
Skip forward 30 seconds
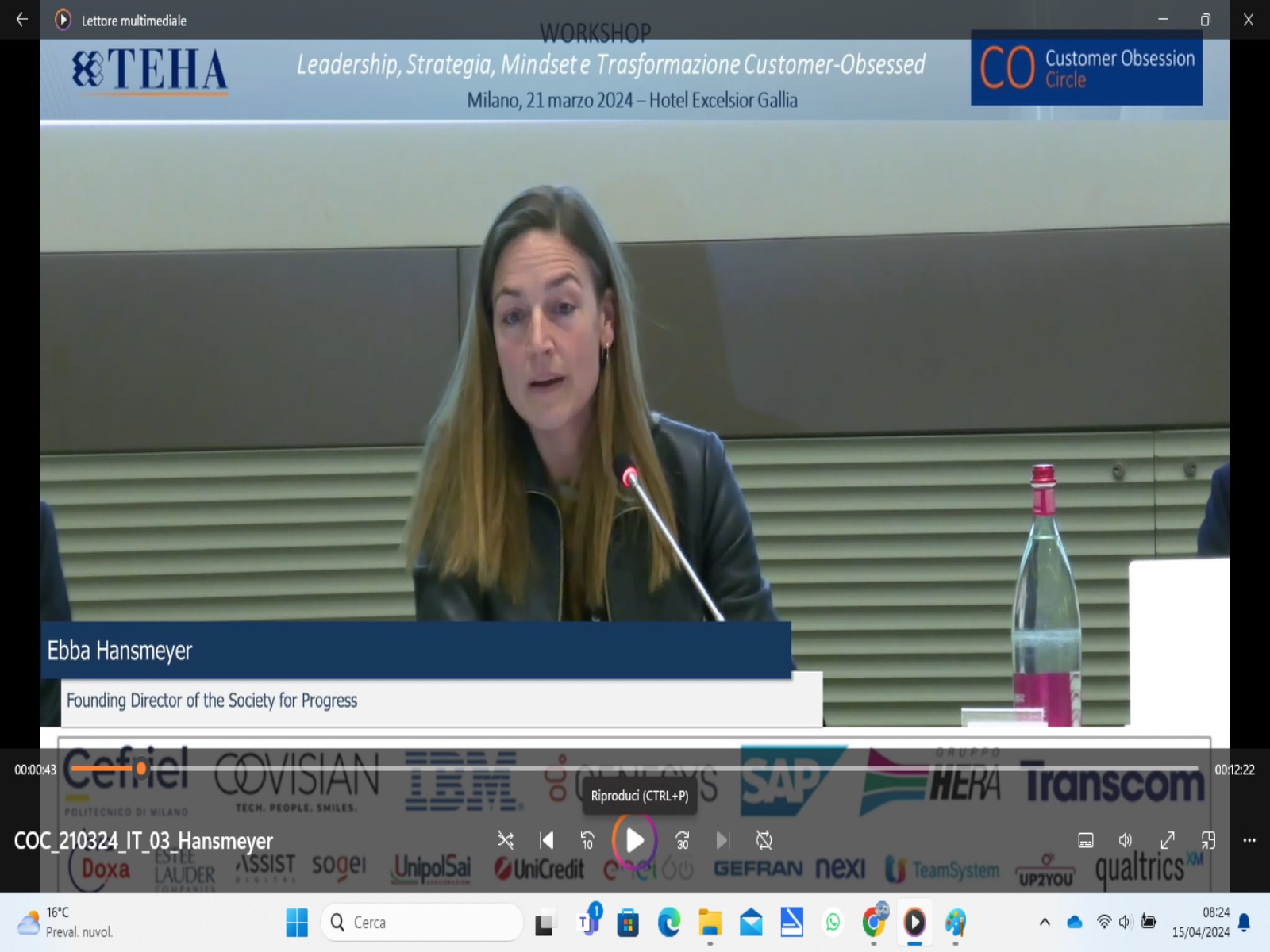682,840
